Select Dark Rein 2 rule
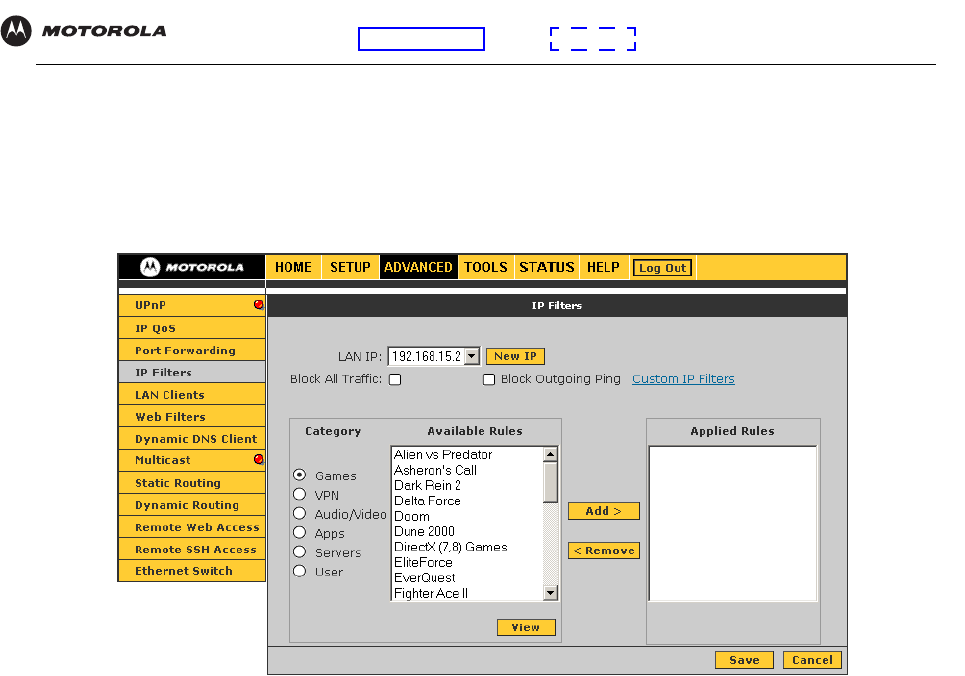Viewport: 965px width, 676px height. coord(467,485)
